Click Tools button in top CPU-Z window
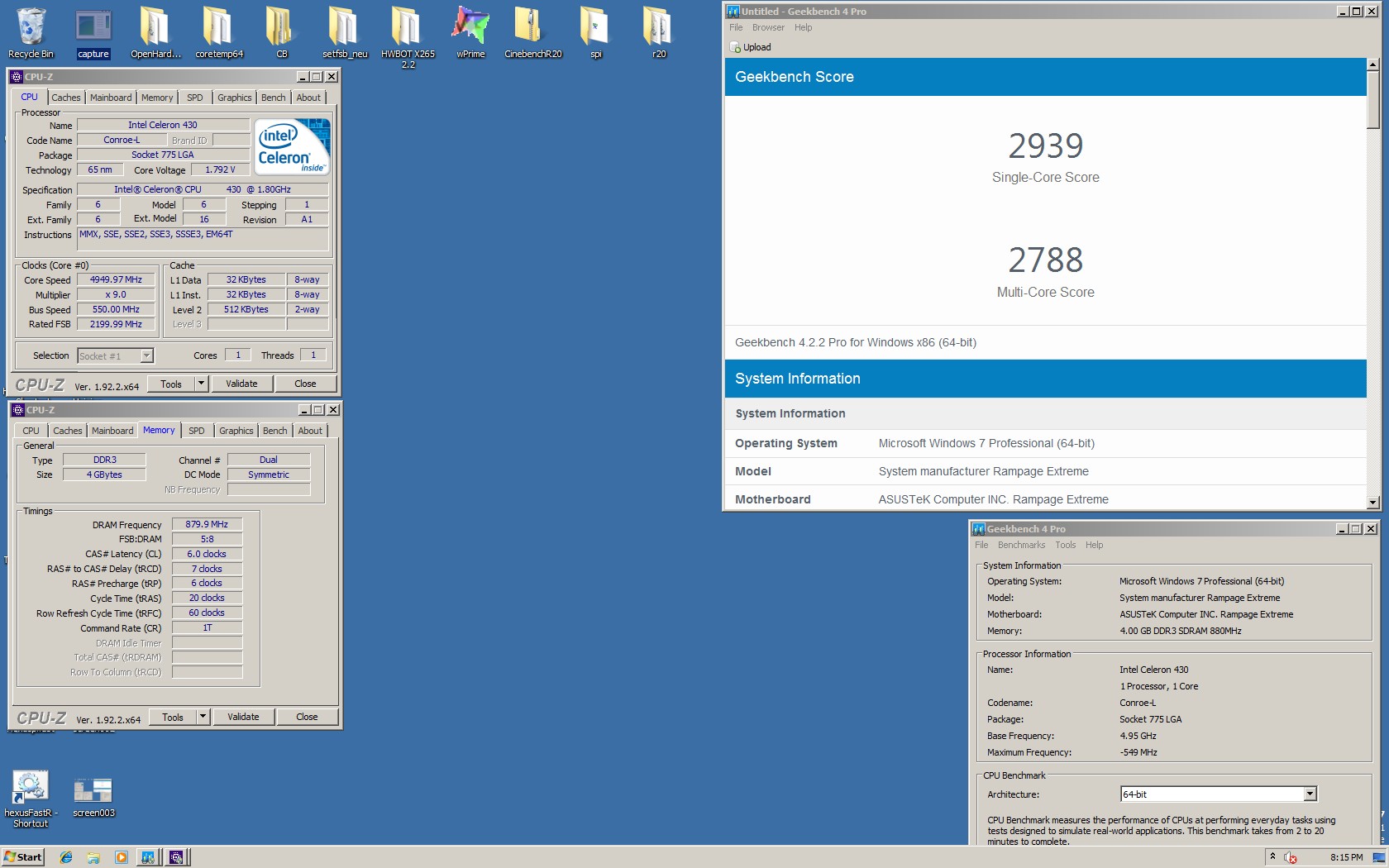 pos(171,384)
